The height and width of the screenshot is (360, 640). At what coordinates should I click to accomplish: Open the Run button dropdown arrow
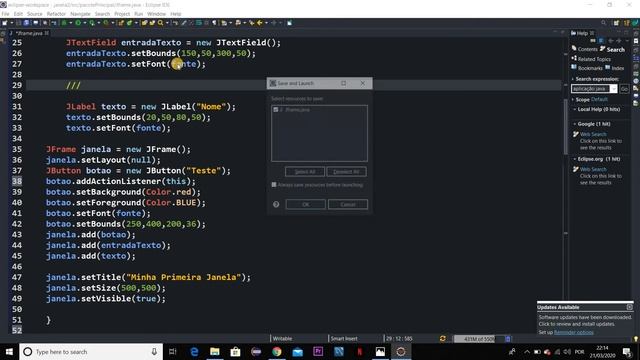tap(84, 23)
